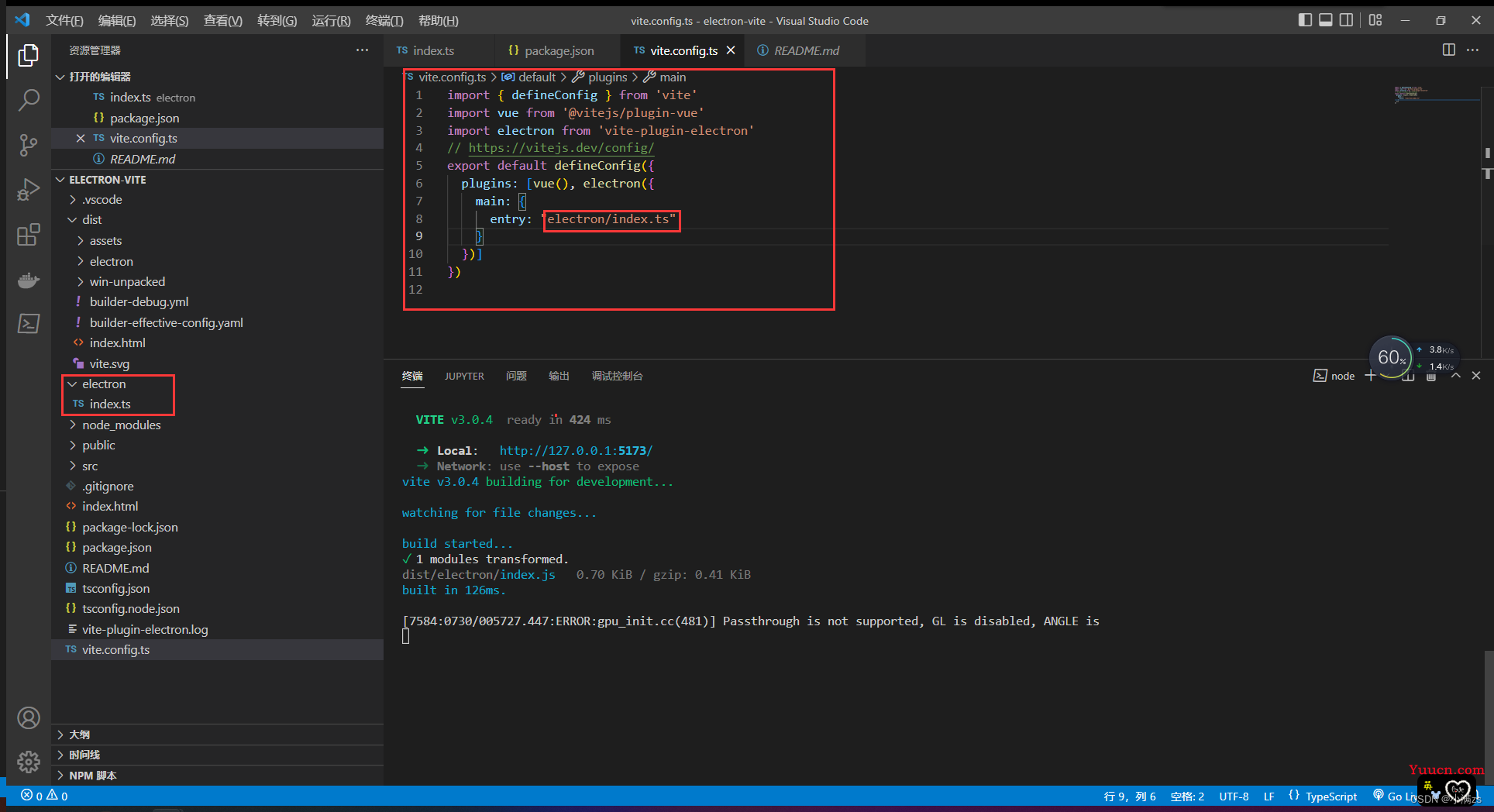Open the Source Control view

point(29,145)
